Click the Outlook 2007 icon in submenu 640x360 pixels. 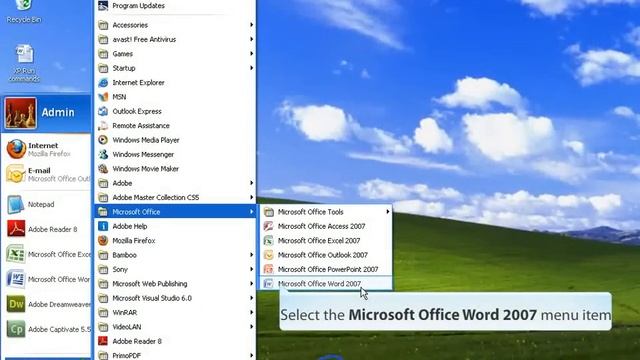pyautogui.click(x=269, y=255)
